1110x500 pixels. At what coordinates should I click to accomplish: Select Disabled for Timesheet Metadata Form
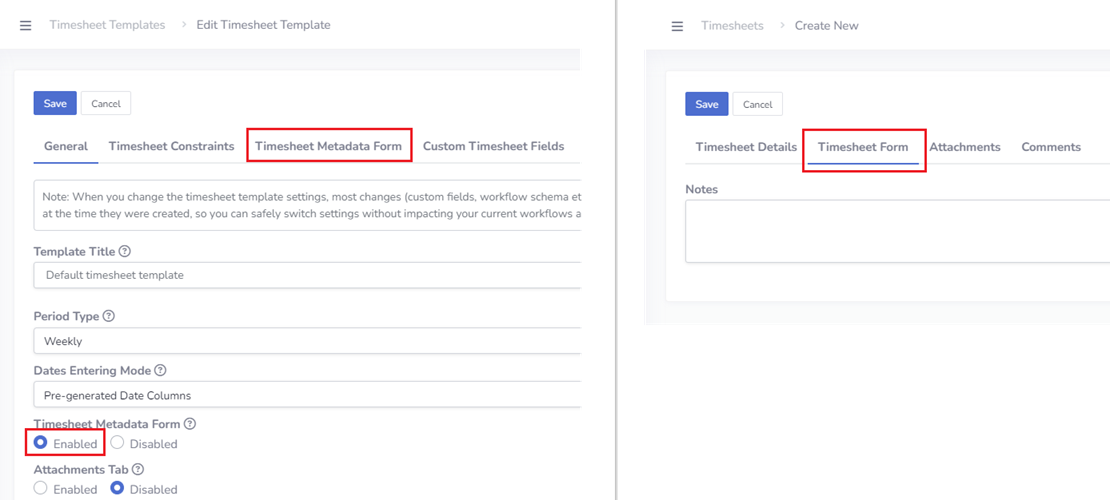point(118,443)
